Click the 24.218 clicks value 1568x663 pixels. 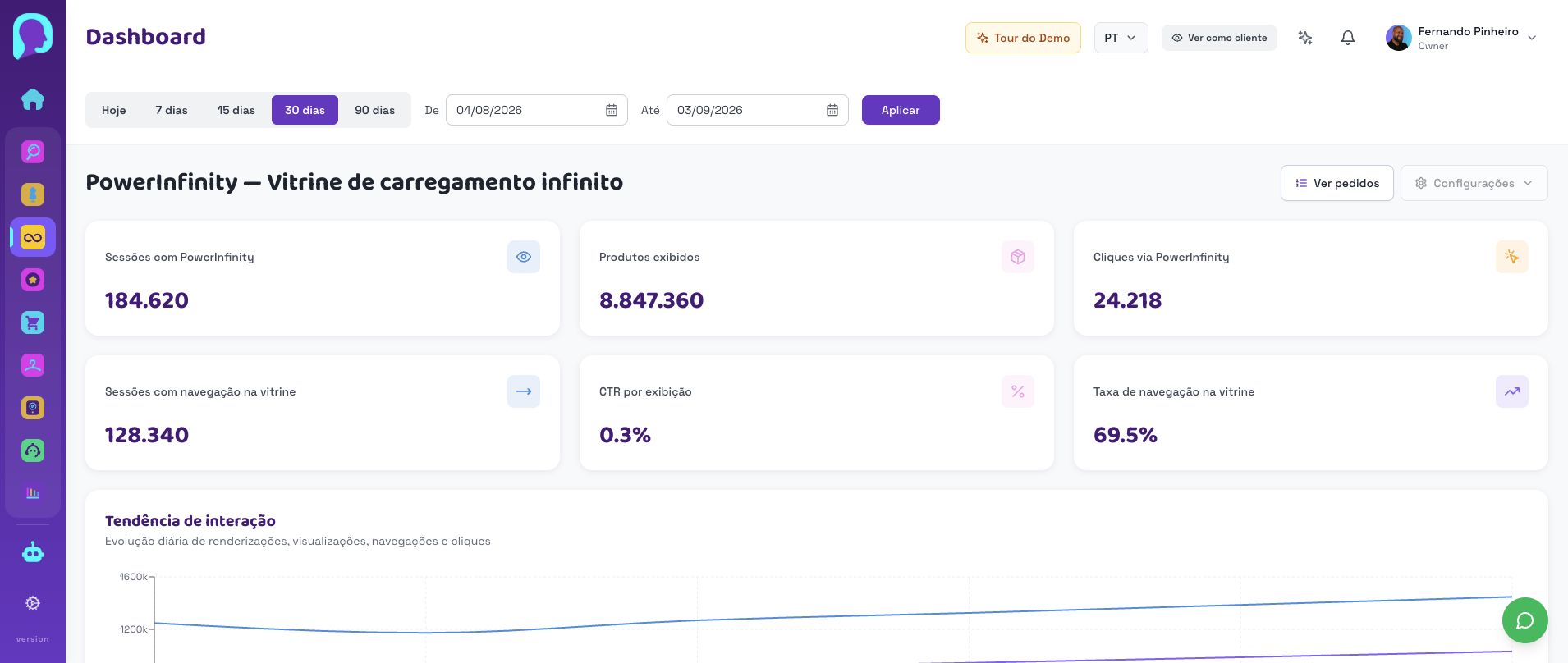(1128, 300)
